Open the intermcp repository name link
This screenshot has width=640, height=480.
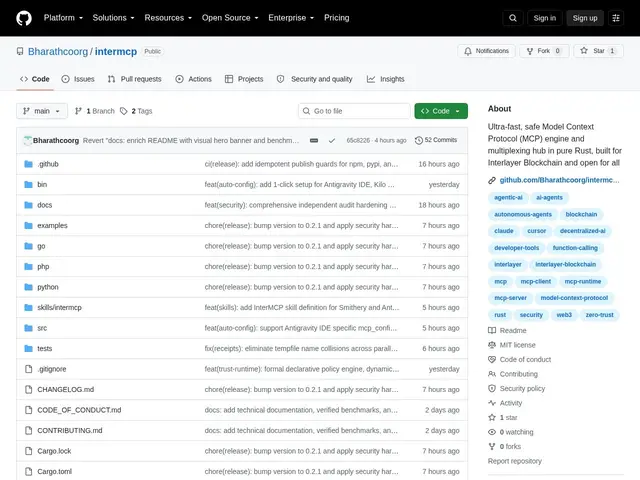point(116,51)
